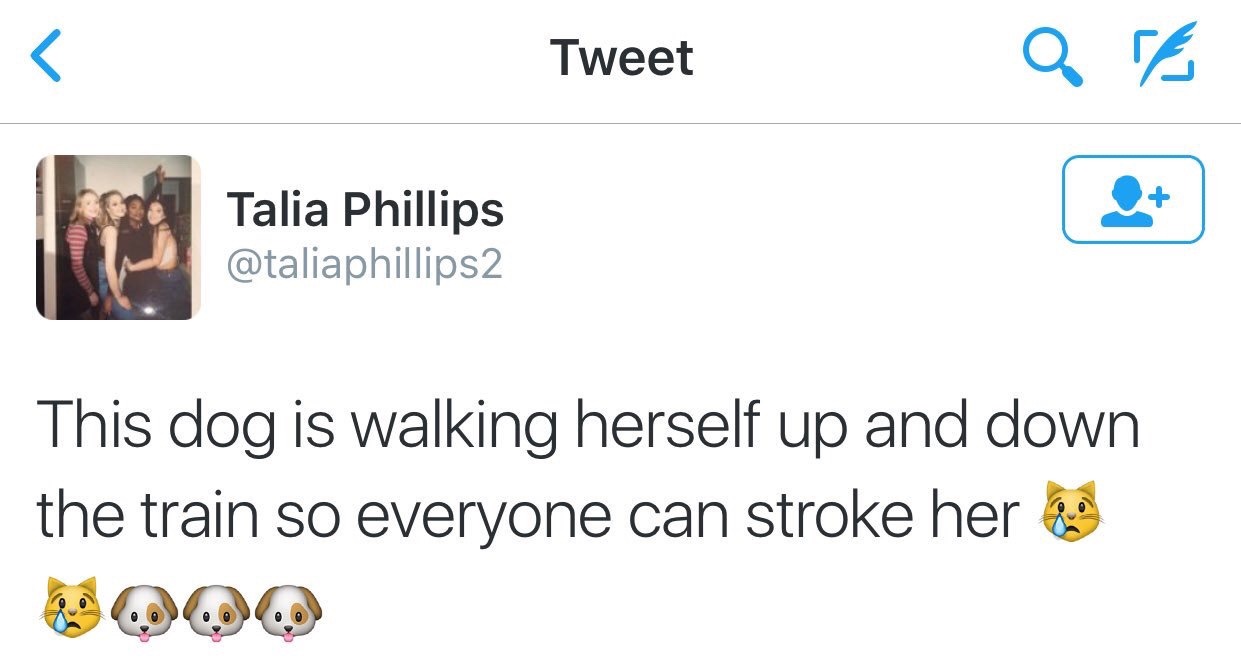Select the last dog face emoji
1241x669 pixels.
click(291, 608)
